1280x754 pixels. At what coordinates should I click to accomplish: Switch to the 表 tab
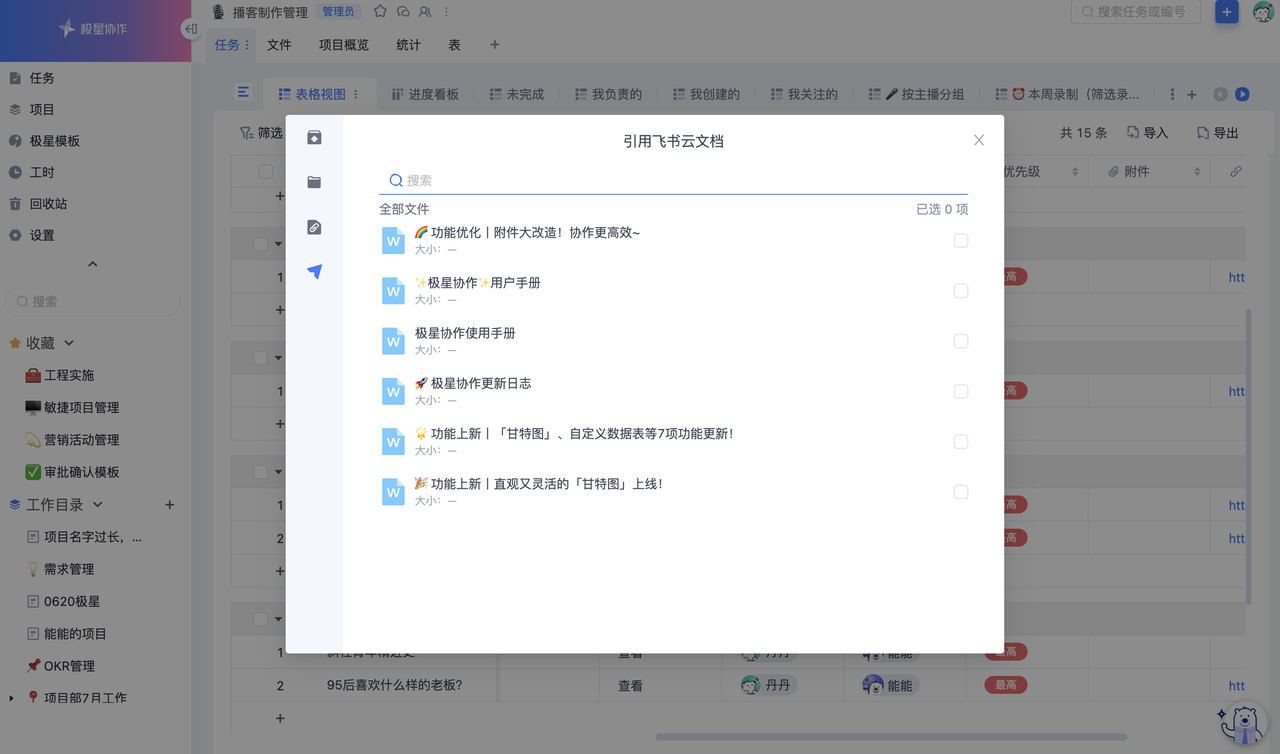pyautogui.click(x=455, y=45)
